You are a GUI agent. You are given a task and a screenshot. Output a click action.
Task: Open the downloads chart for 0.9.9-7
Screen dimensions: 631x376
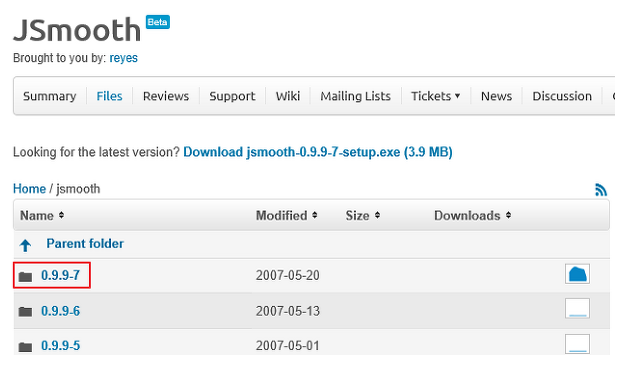[x=577, y=274]
